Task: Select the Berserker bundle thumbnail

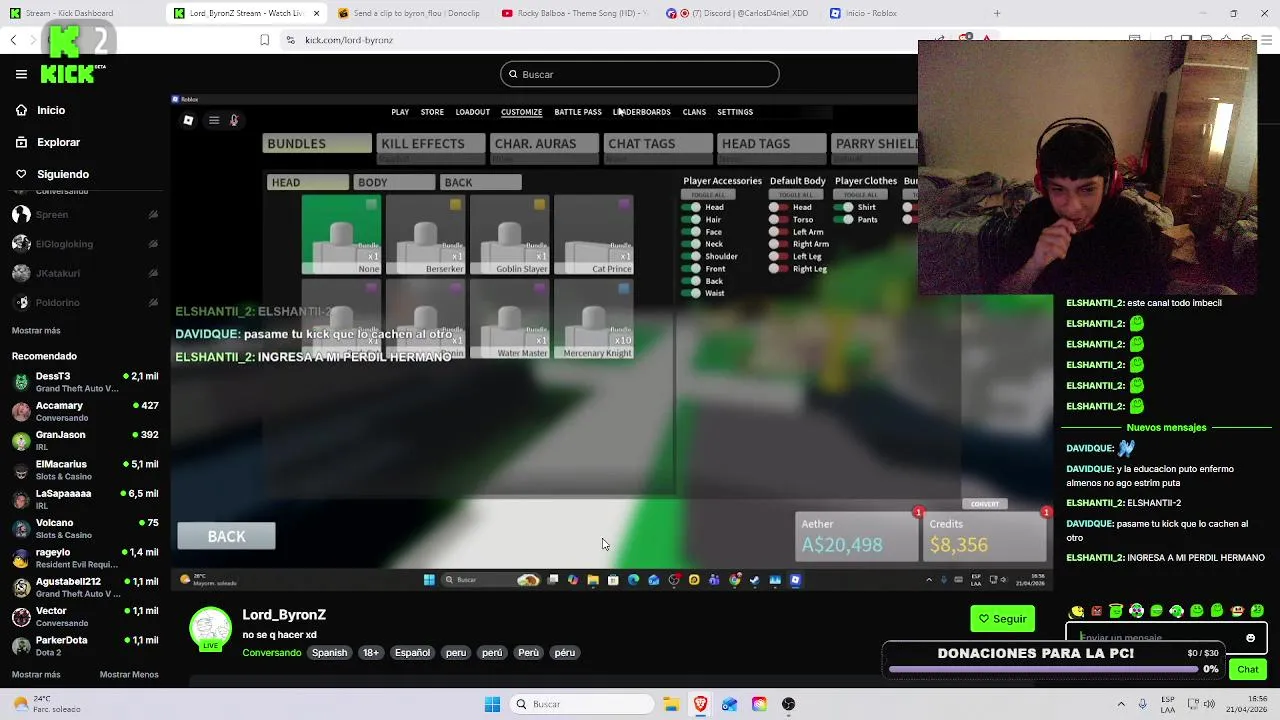Action: (x=425, y=235)
